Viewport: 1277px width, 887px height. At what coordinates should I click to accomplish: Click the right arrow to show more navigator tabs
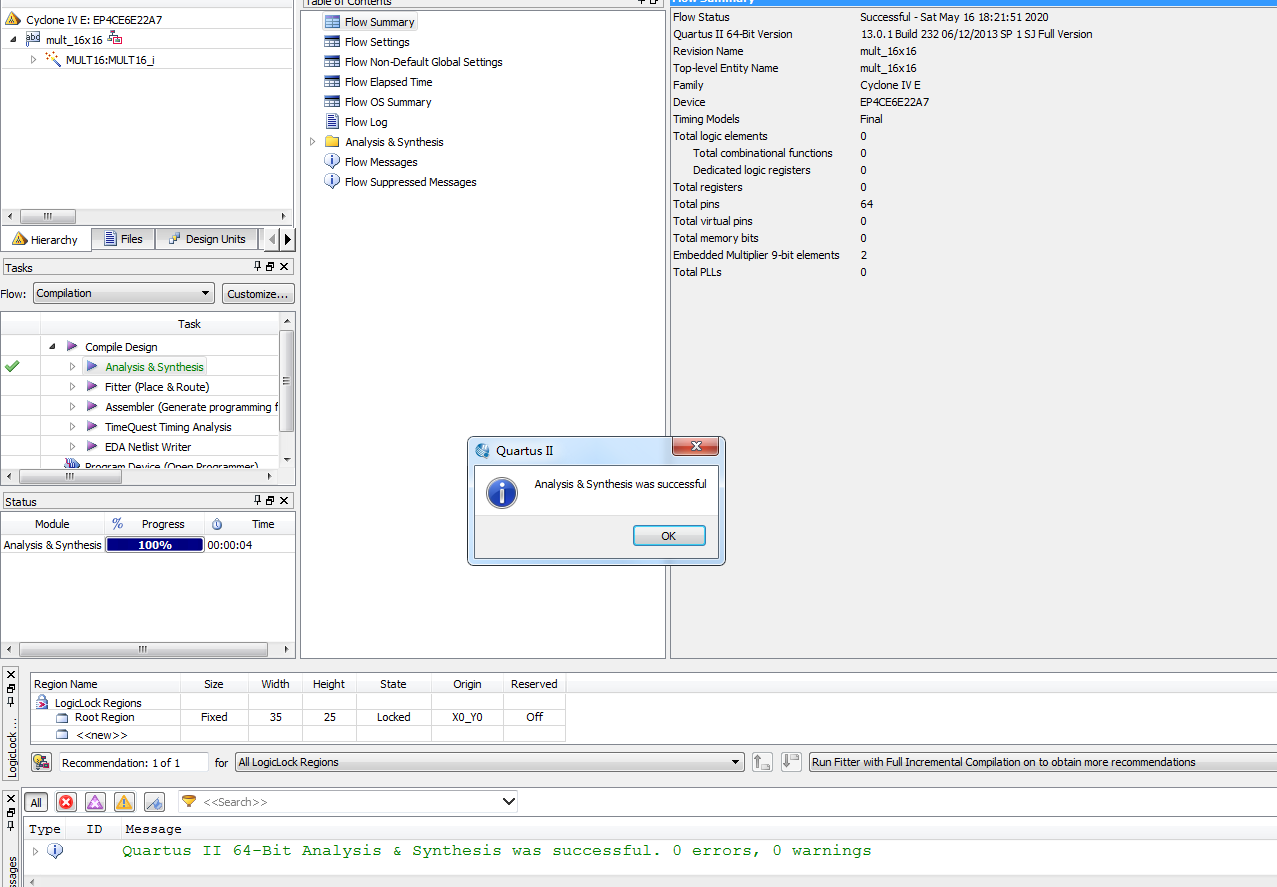(288, 239)
